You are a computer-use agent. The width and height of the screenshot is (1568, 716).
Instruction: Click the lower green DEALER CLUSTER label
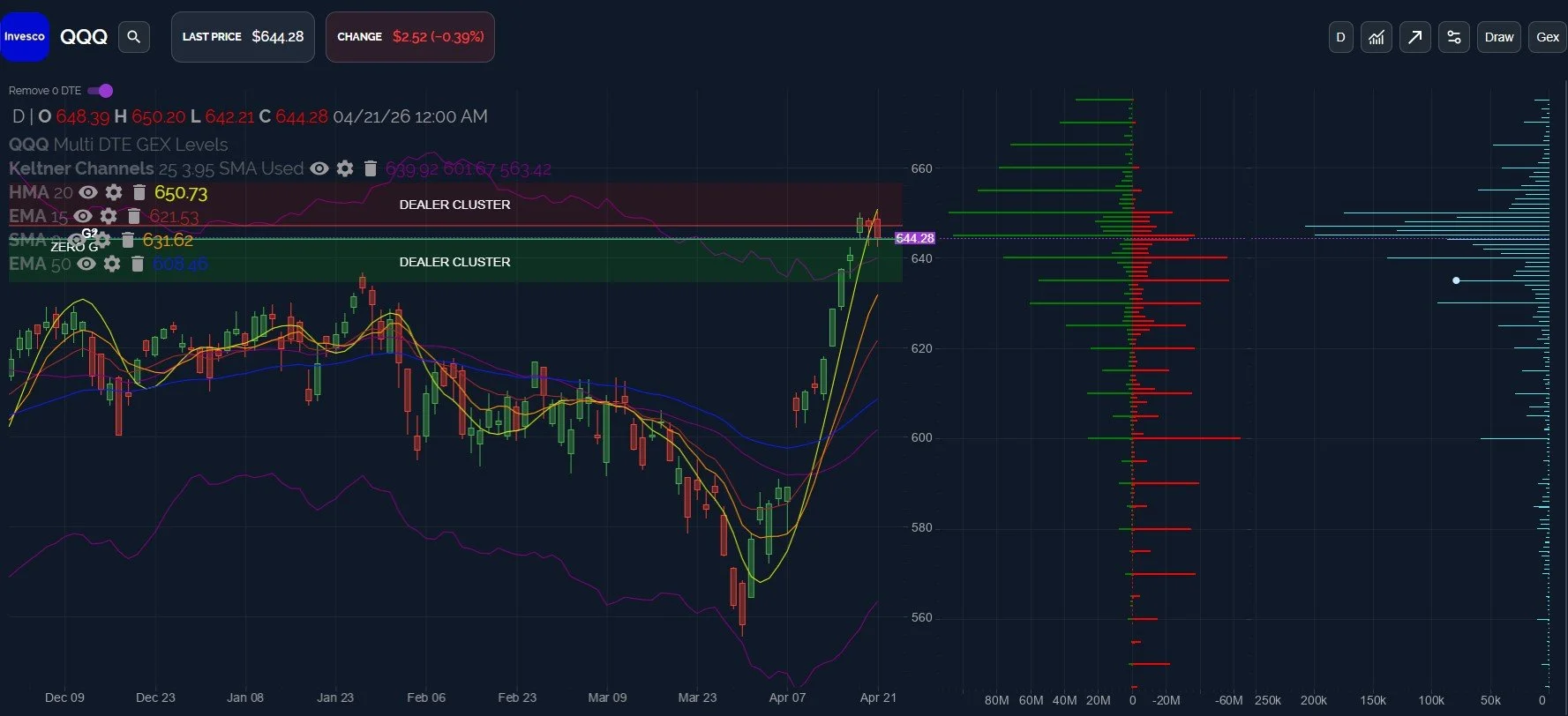point(454,262)
